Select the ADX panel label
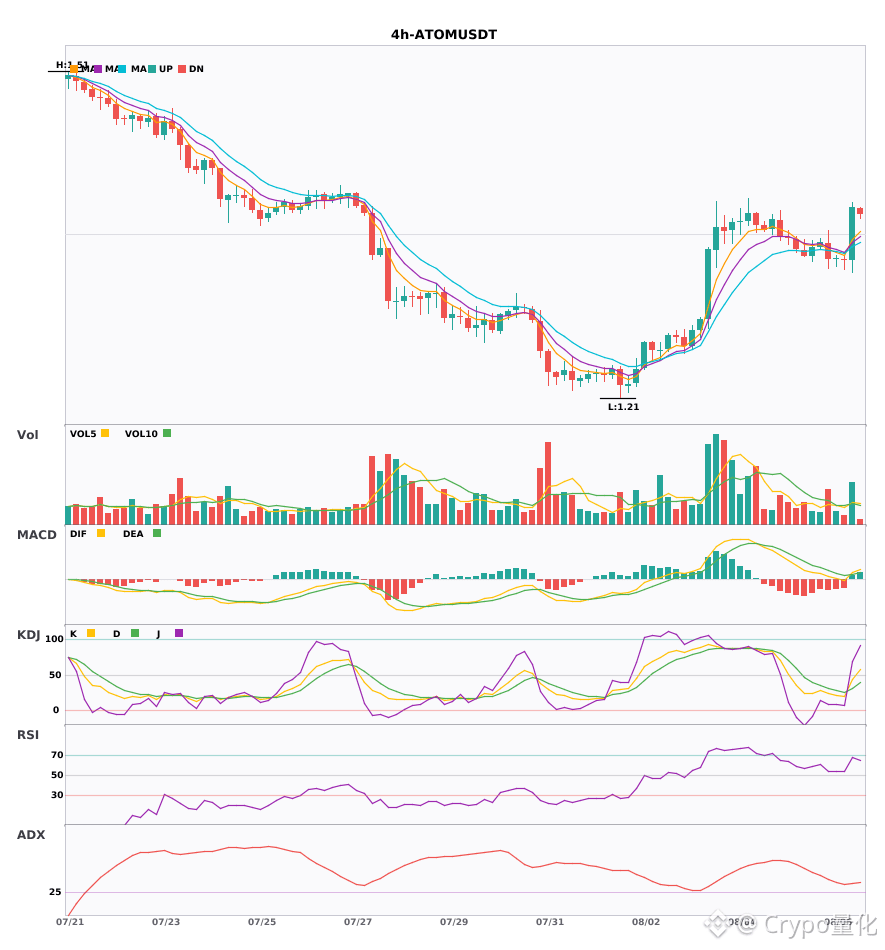 (x=31, y=835)
